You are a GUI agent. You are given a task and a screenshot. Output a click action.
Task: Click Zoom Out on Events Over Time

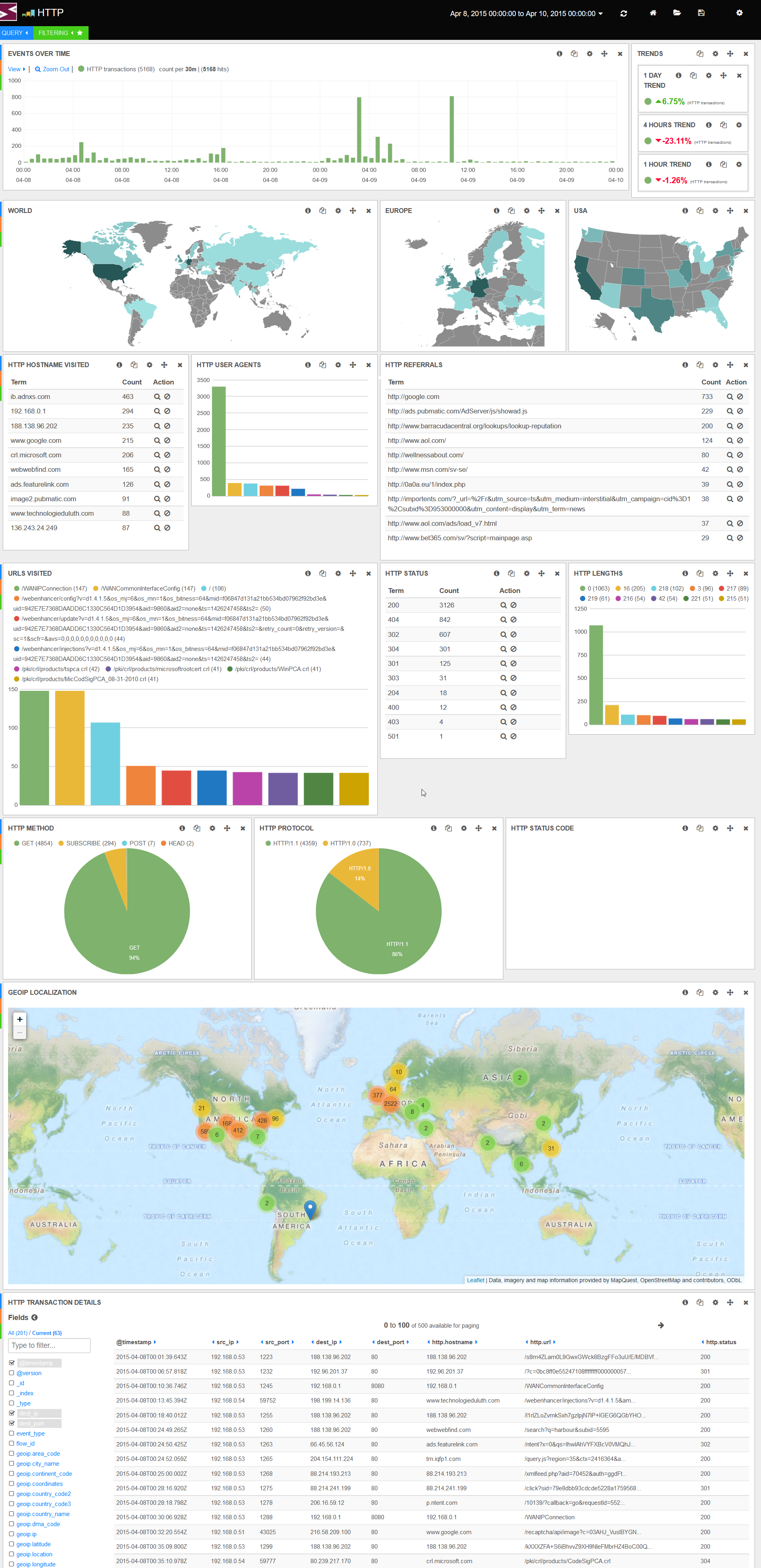click(x=52, y=69)
